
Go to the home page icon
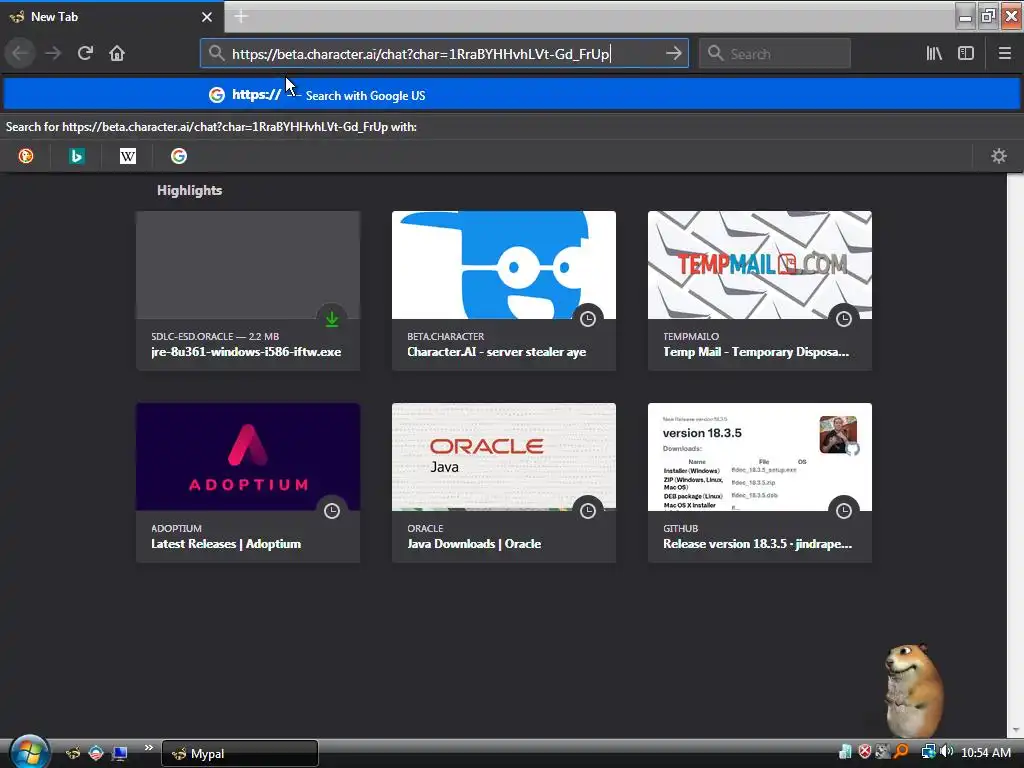pos(117,53)
